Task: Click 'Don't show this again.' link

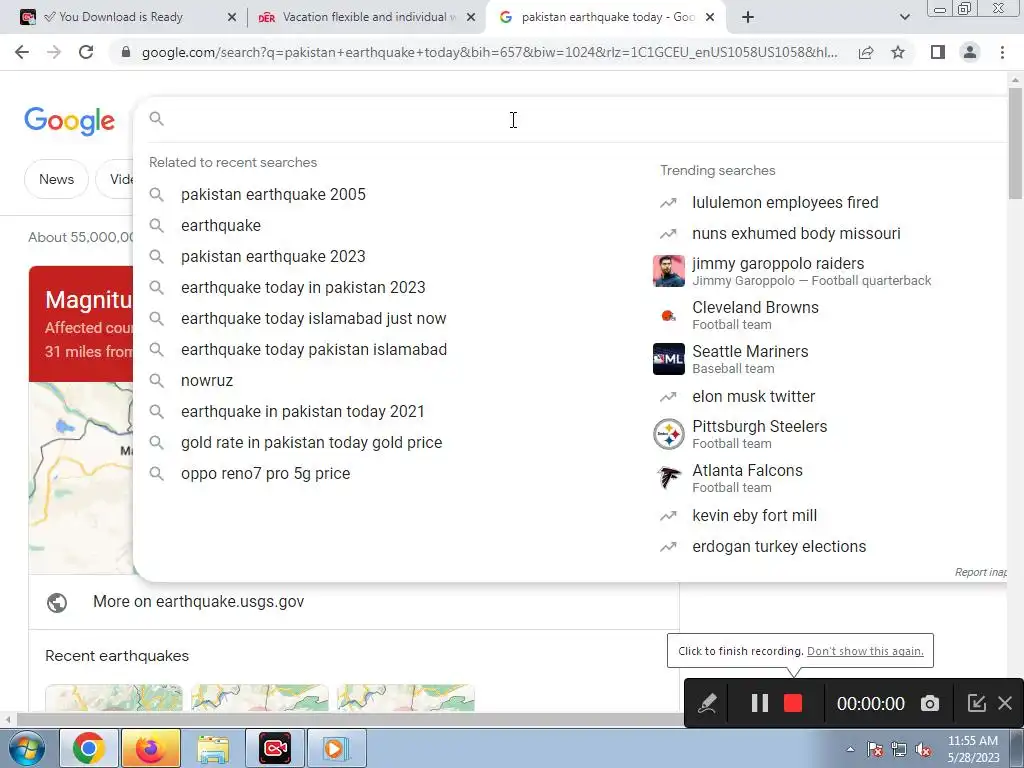Action: click(865, 651)
